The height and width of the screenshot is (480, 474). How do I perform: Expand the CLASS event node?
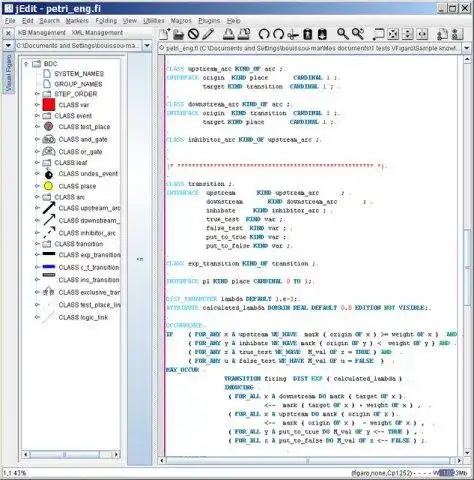pyautogui.click(x=37, y=116)
